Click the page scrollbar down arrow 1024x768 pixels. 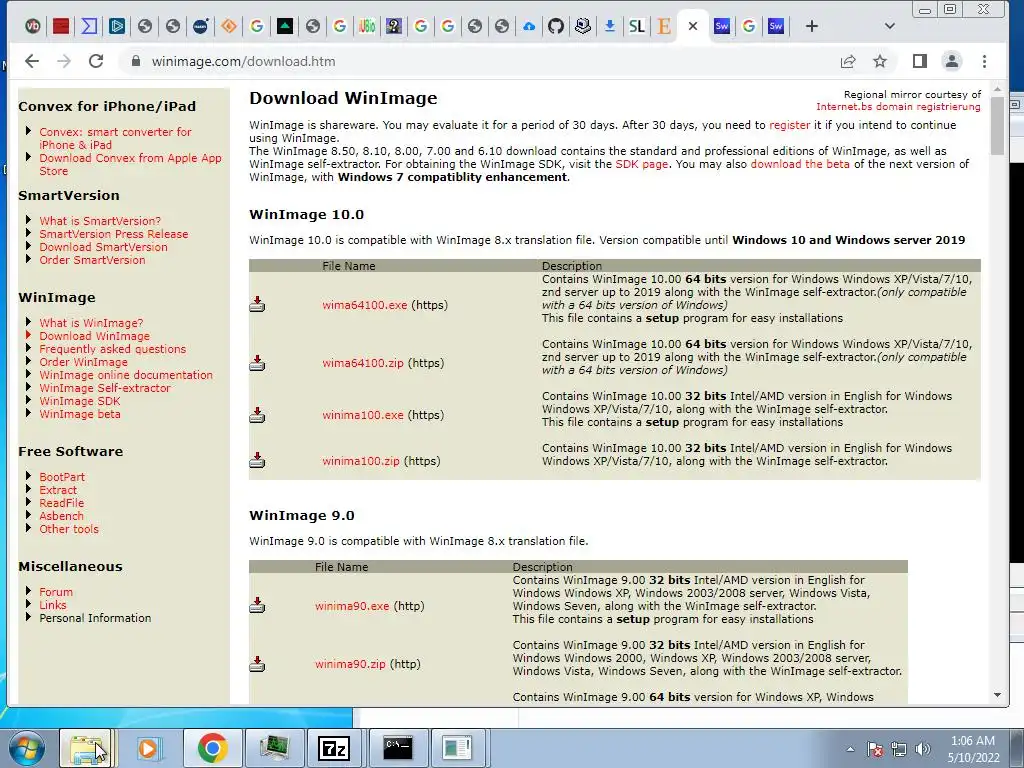point(997,695)
